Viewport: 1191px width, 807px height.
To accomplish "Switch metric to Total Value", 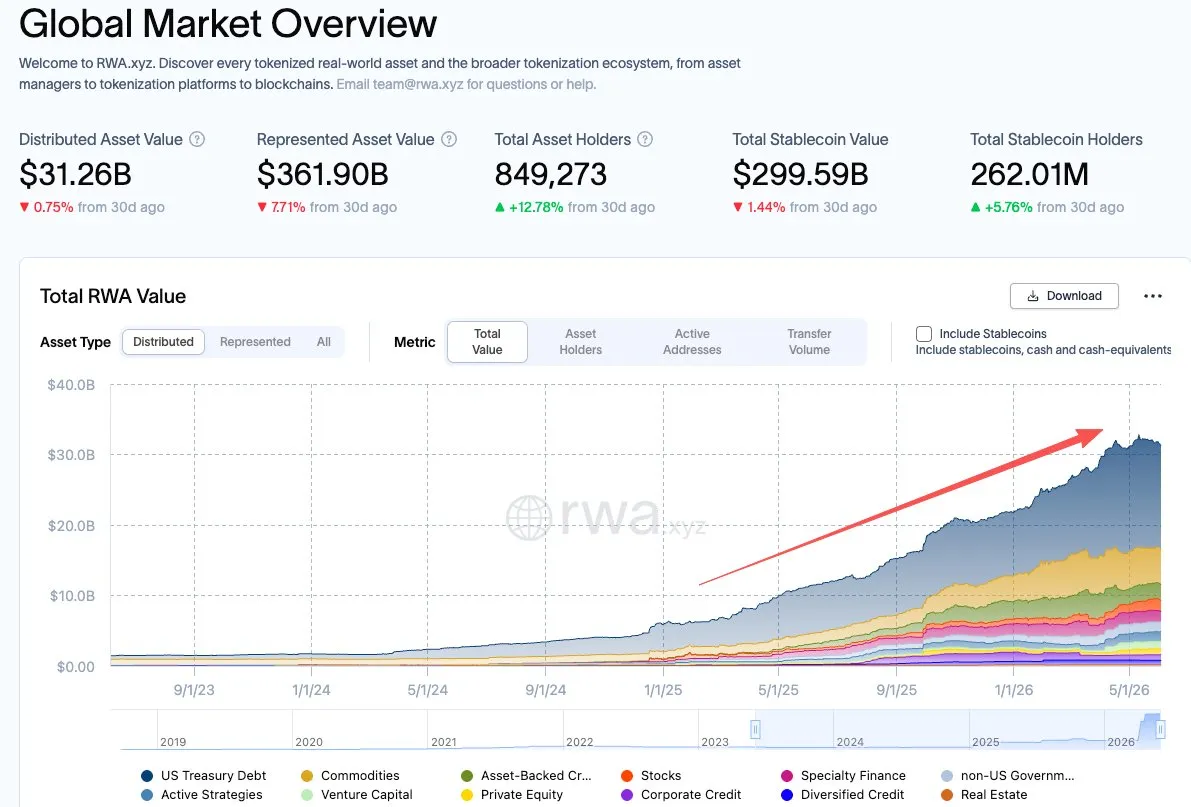I will pyautogui.click(x=487, y=342).
